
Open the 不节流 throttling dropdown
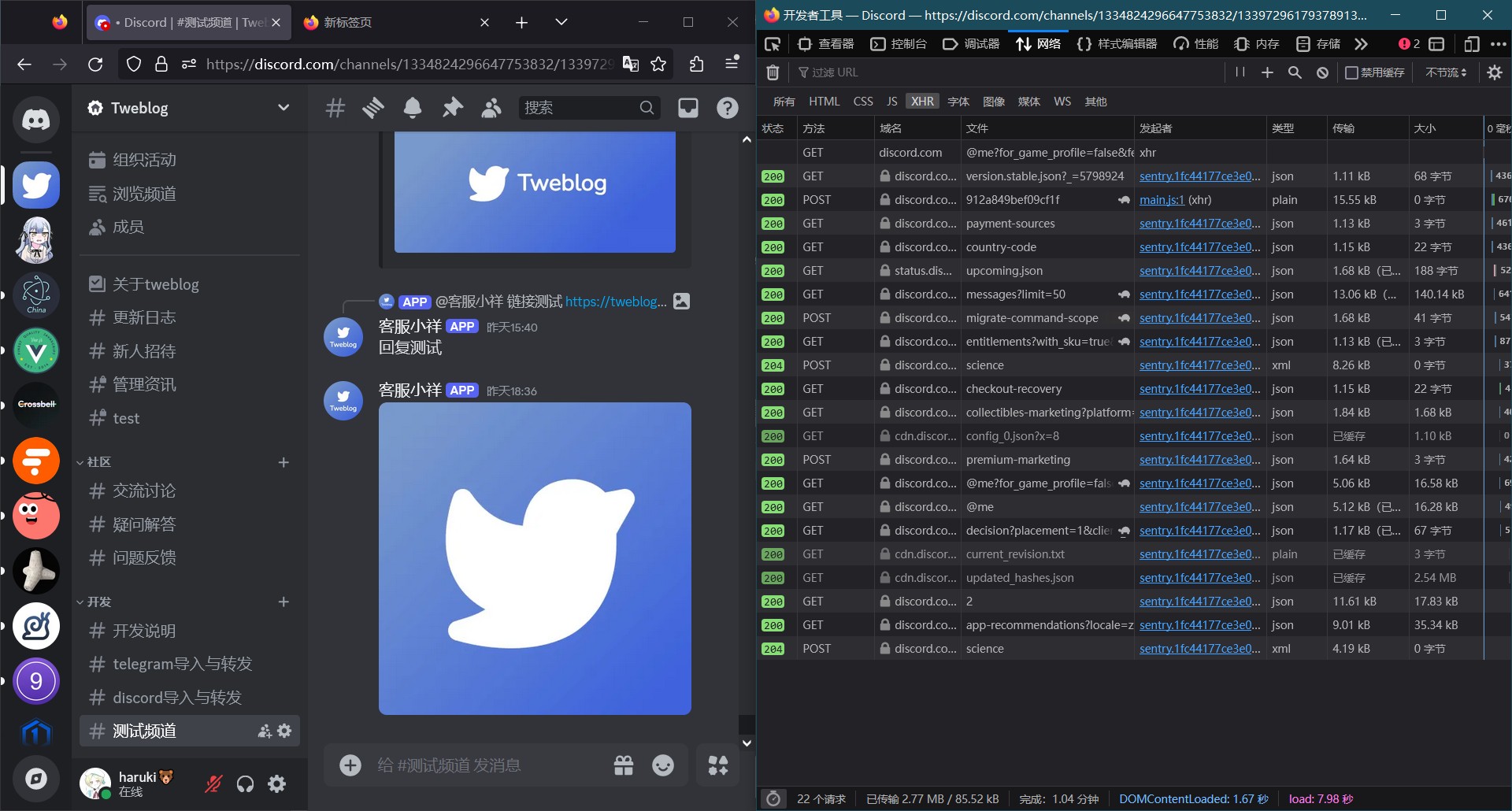point(1446,72)
